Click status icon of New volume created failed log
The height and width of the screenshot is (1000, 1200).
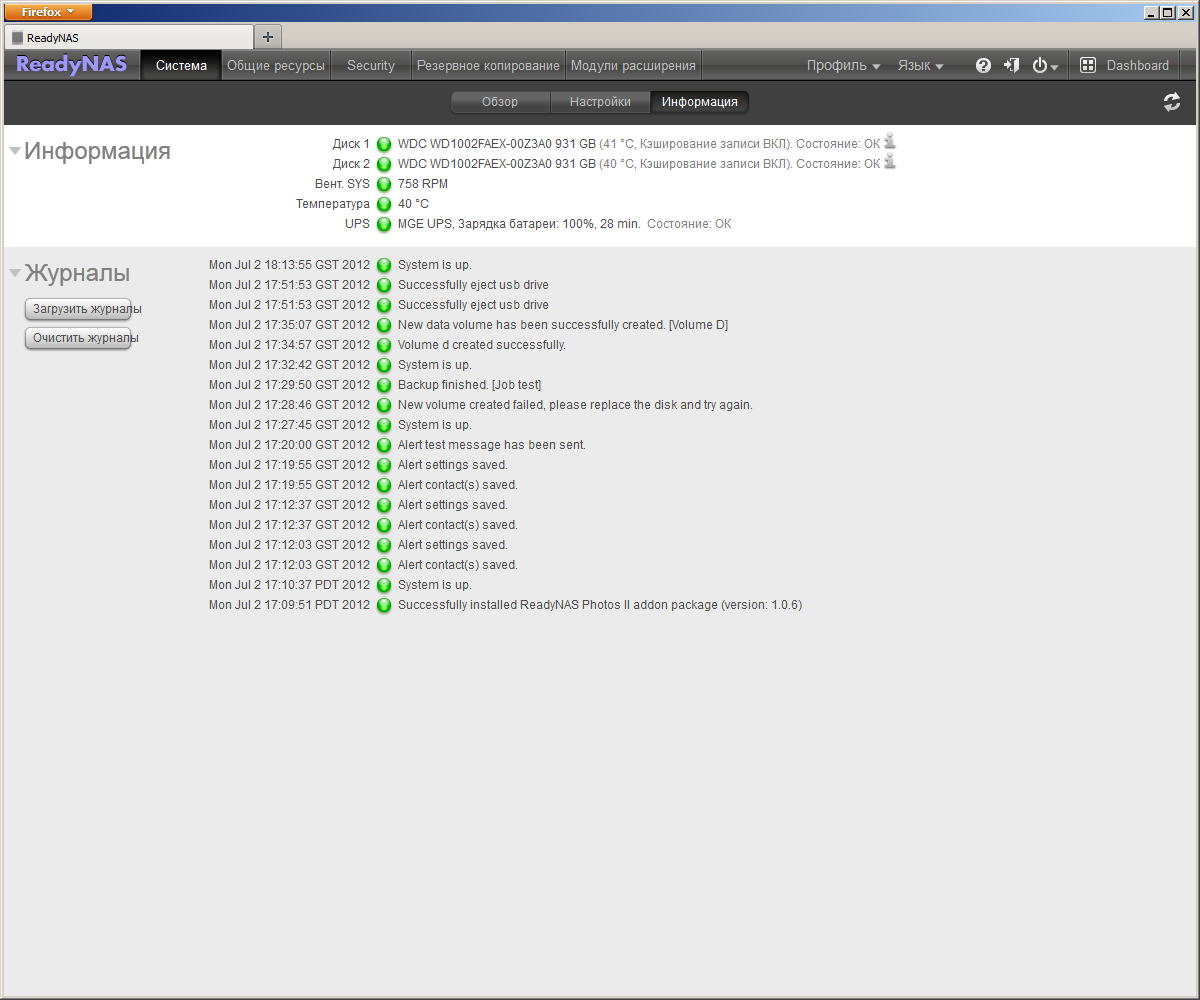384,405
